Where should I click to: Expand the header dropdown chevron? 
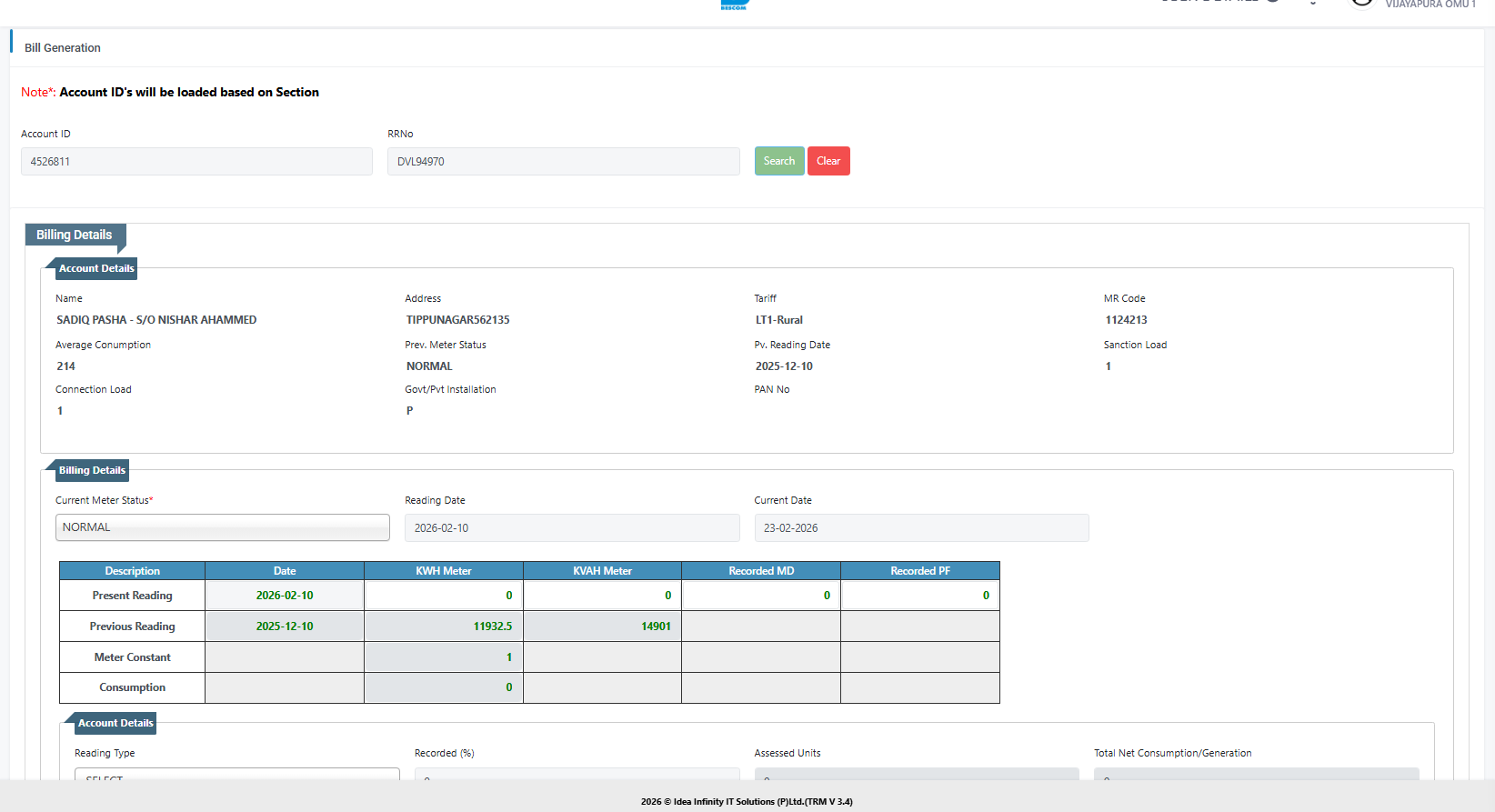click(x=1312, y=4)
